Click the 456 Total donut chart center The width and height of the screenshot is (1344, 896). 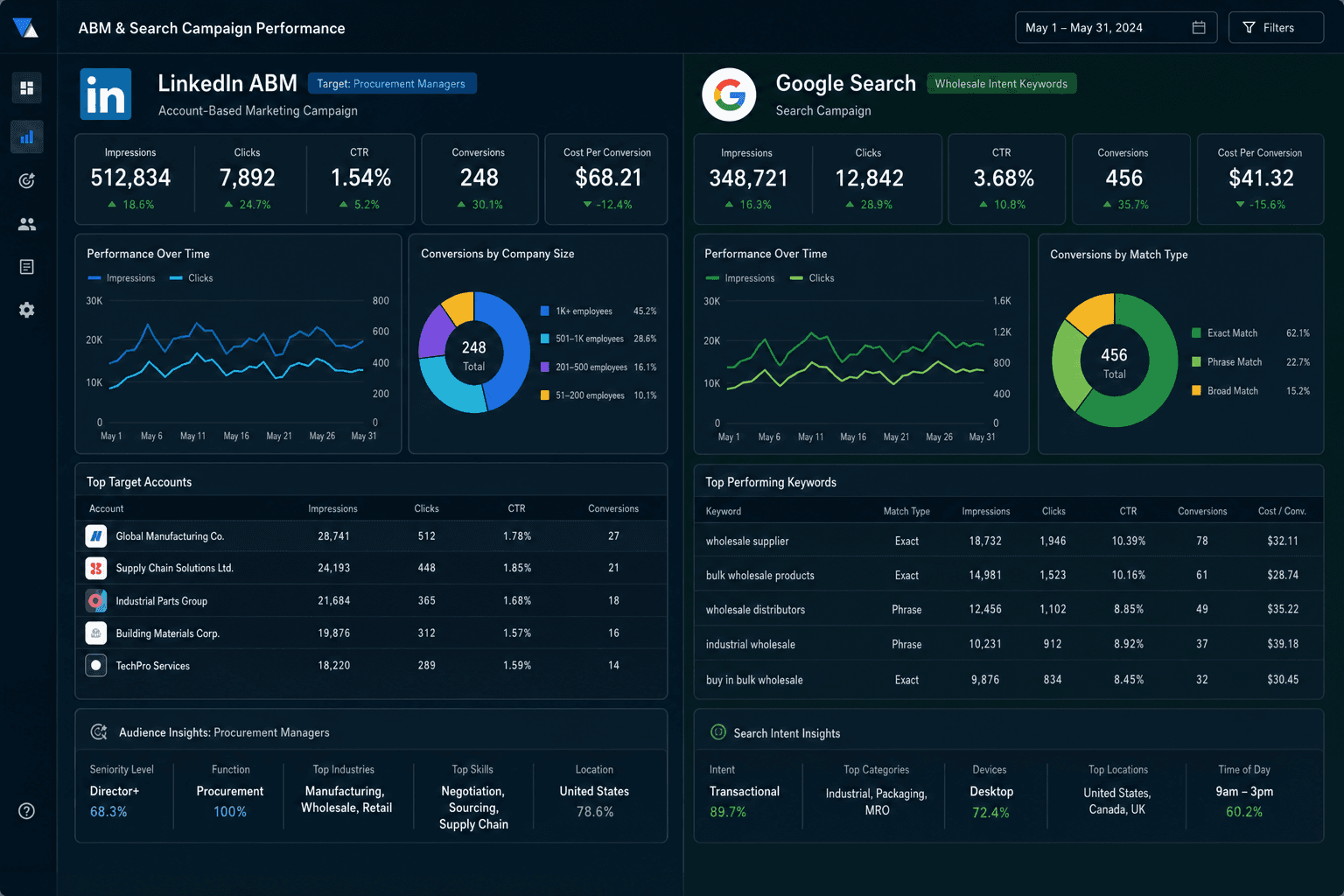point(1114,362)
